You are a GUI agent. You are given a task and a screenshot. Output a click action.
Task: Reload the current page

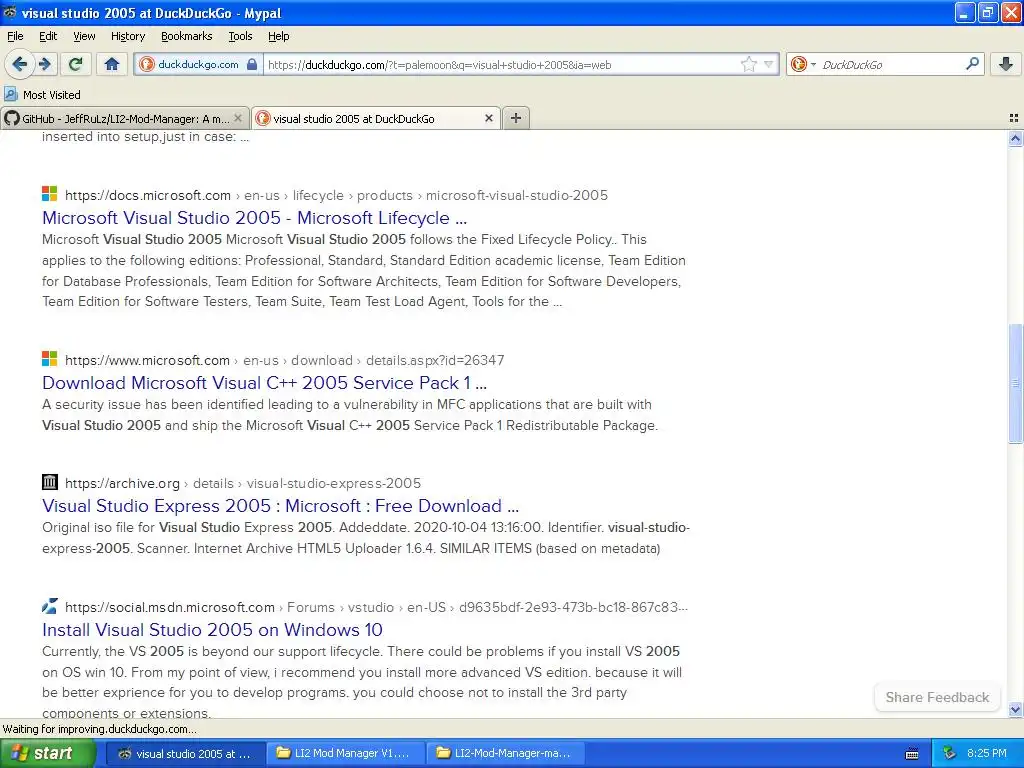coord(76,64)
